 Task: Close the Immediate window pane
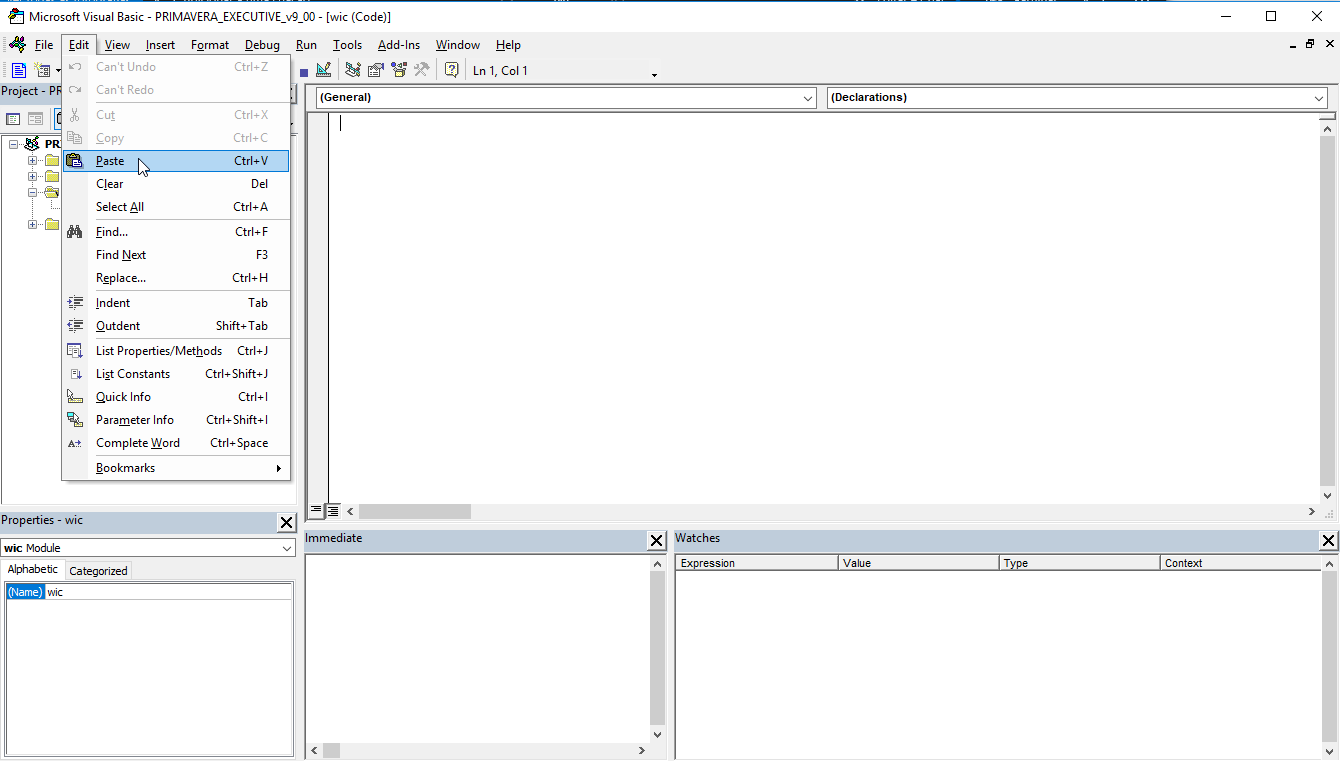coord(657,541)
